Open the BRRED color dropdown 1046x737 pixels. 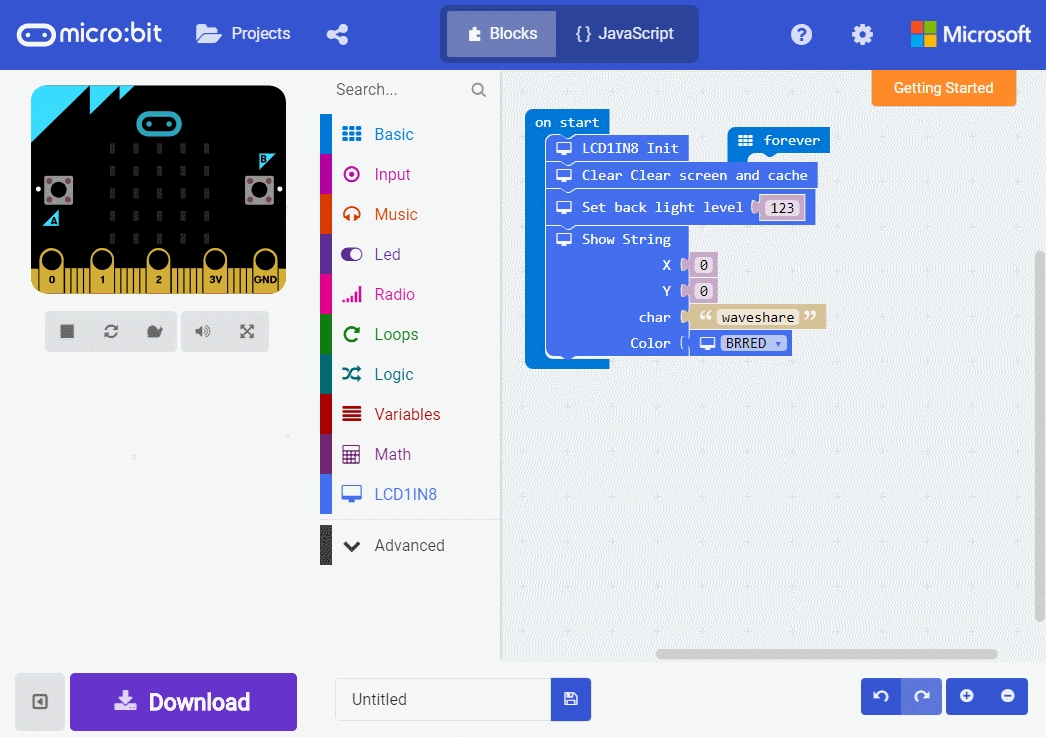coord(778,343)
